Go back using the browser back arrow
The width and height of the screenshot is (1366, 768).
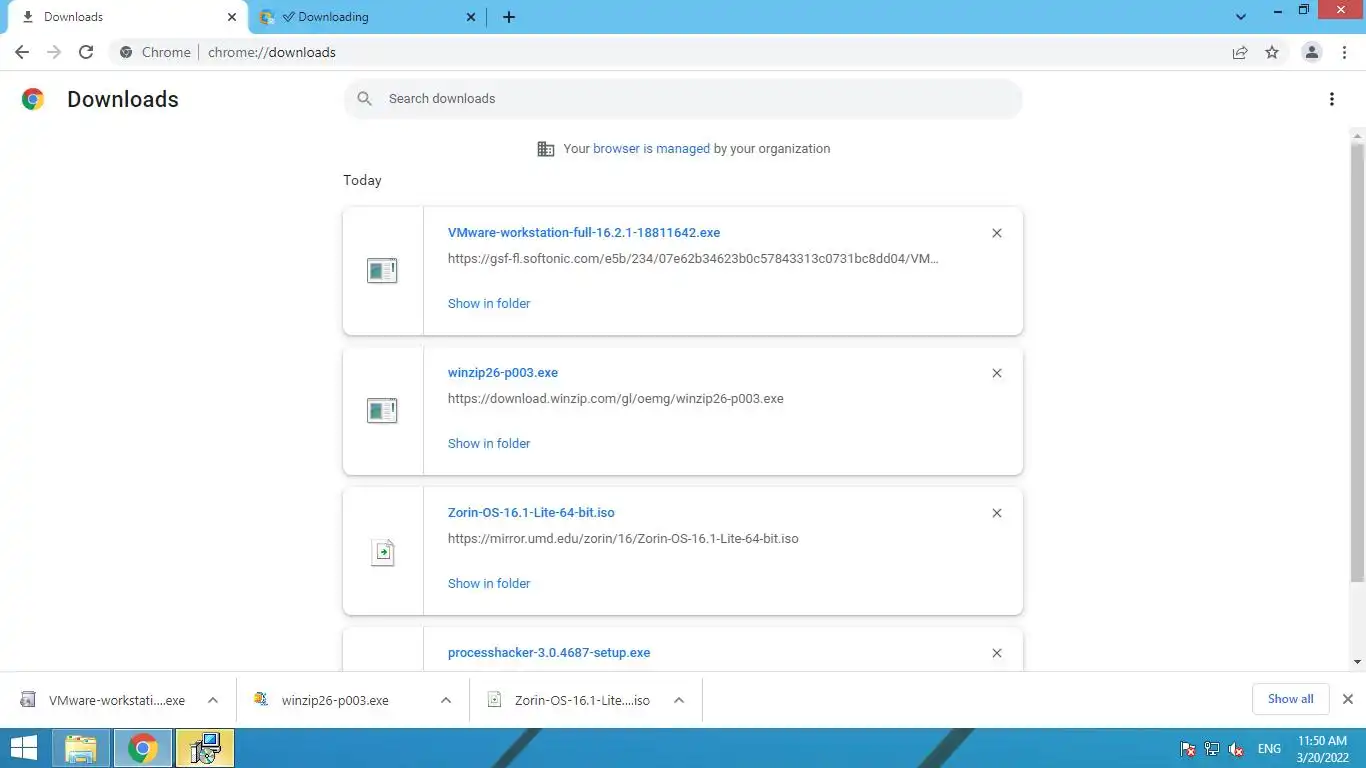tap(22, 52)
